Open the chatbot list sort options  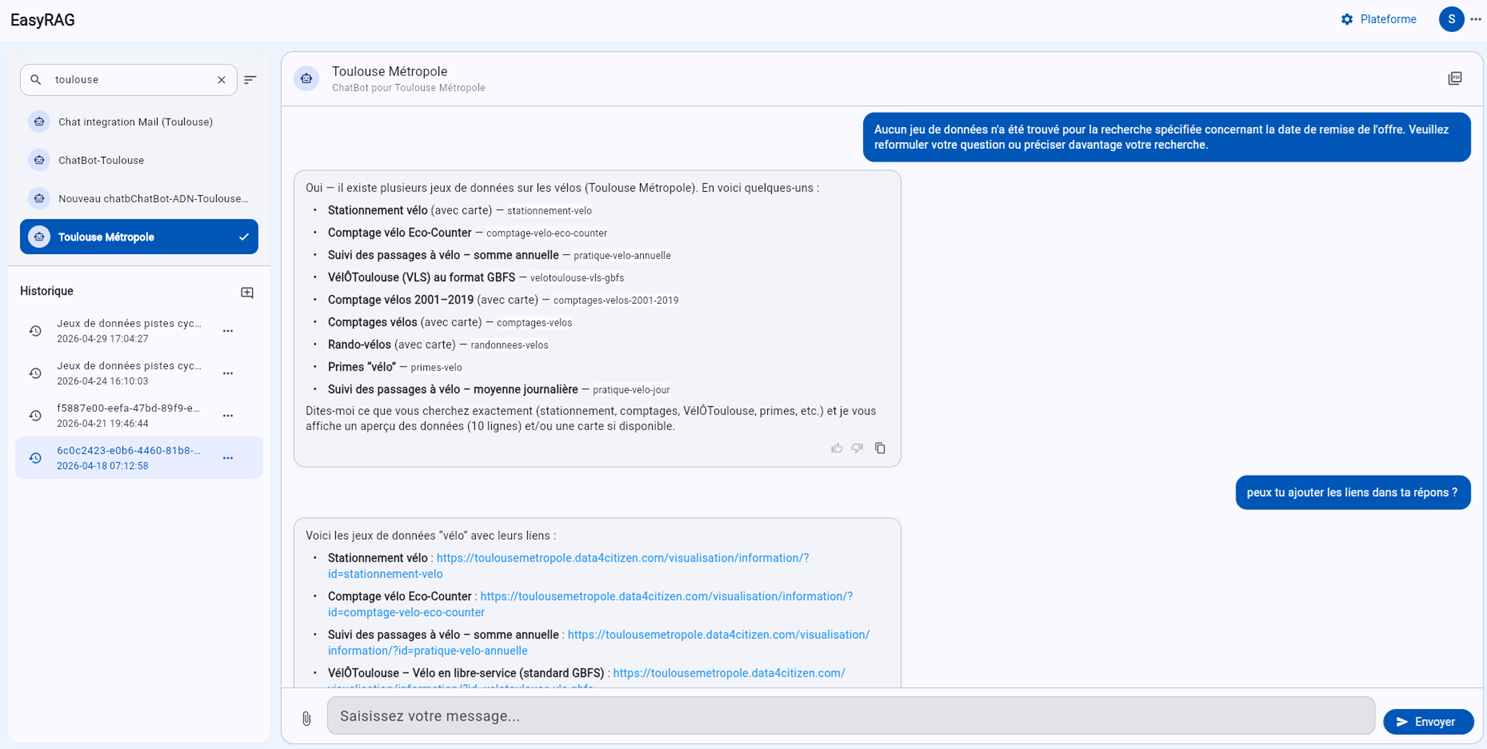[x=251, y=80]
